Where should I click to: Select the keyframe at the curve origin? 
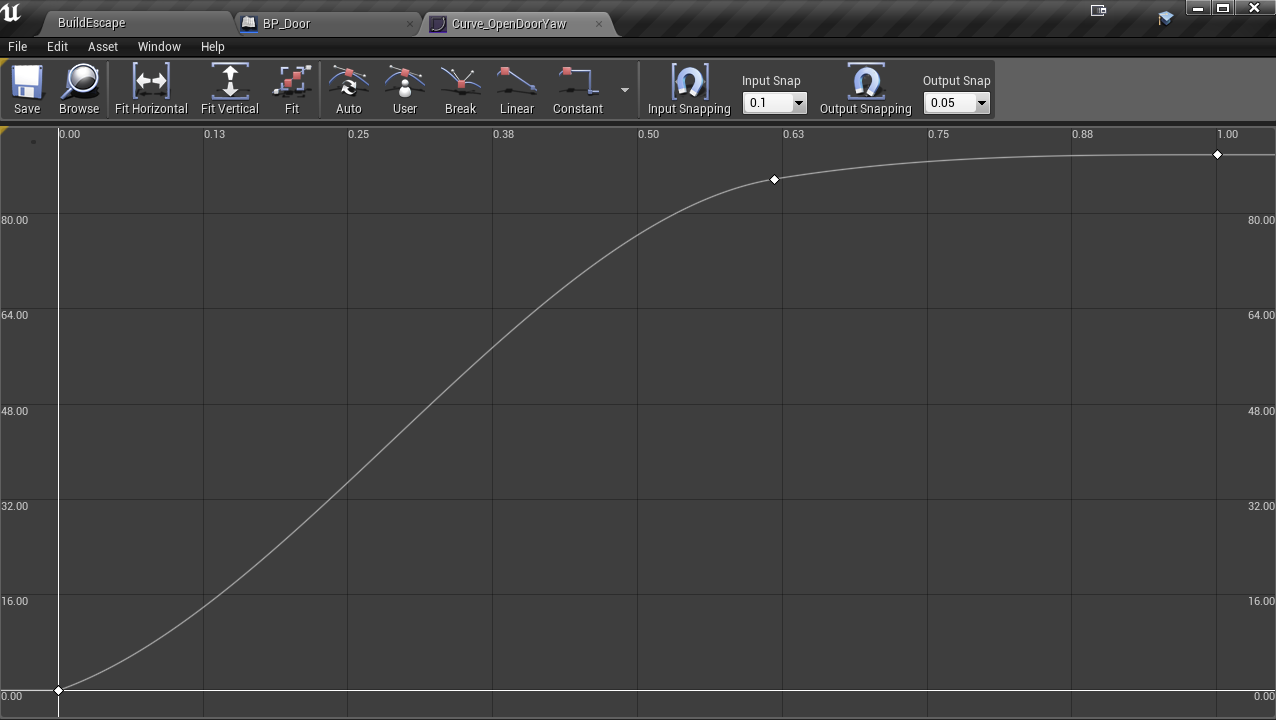pyautogui.click(x=59, y=689)
